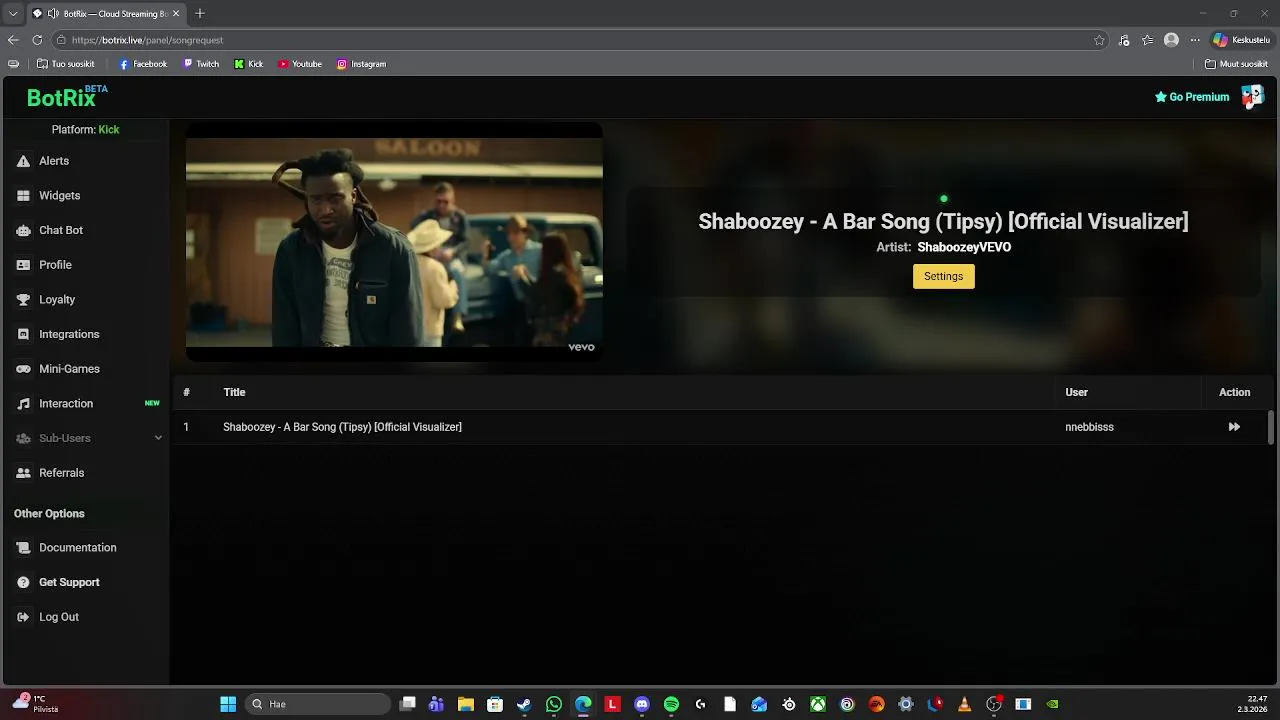The image size is (1280, 720).
Task: Open File Explorer from the taskbar
Action: coord(466,704)
